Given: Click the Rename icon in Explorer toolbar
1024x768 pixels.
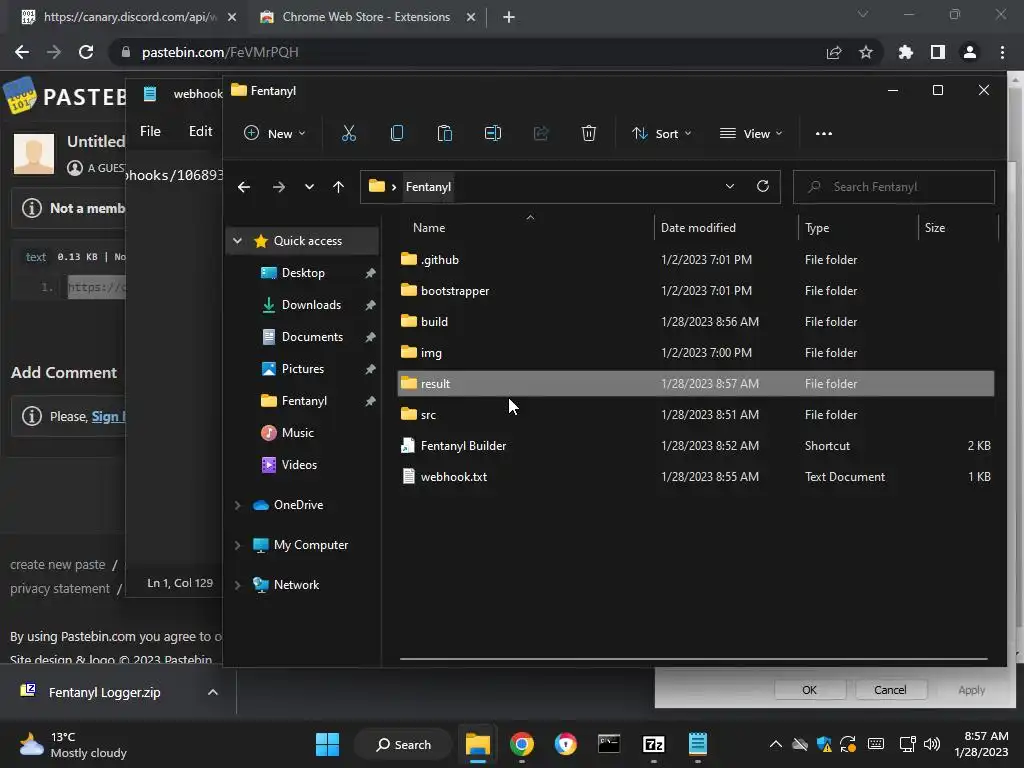Looking at the screenshot, I should click(x=493, y=133).
